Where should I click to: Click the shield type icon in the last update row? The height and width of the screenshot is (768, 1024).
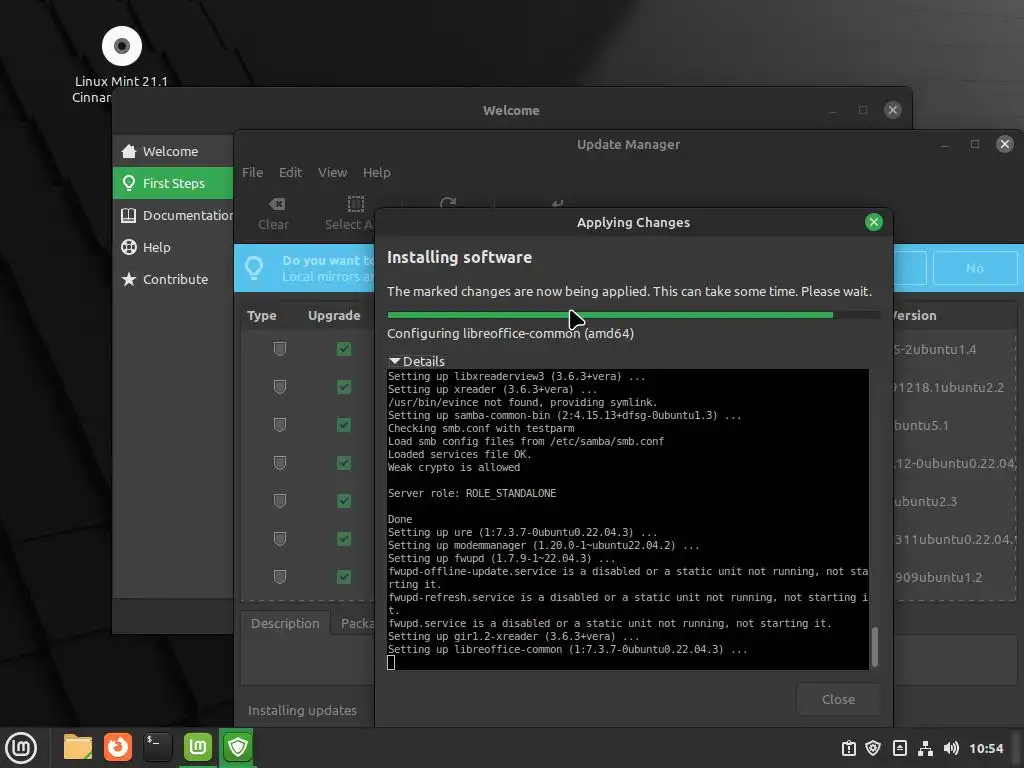pos(280,577)
